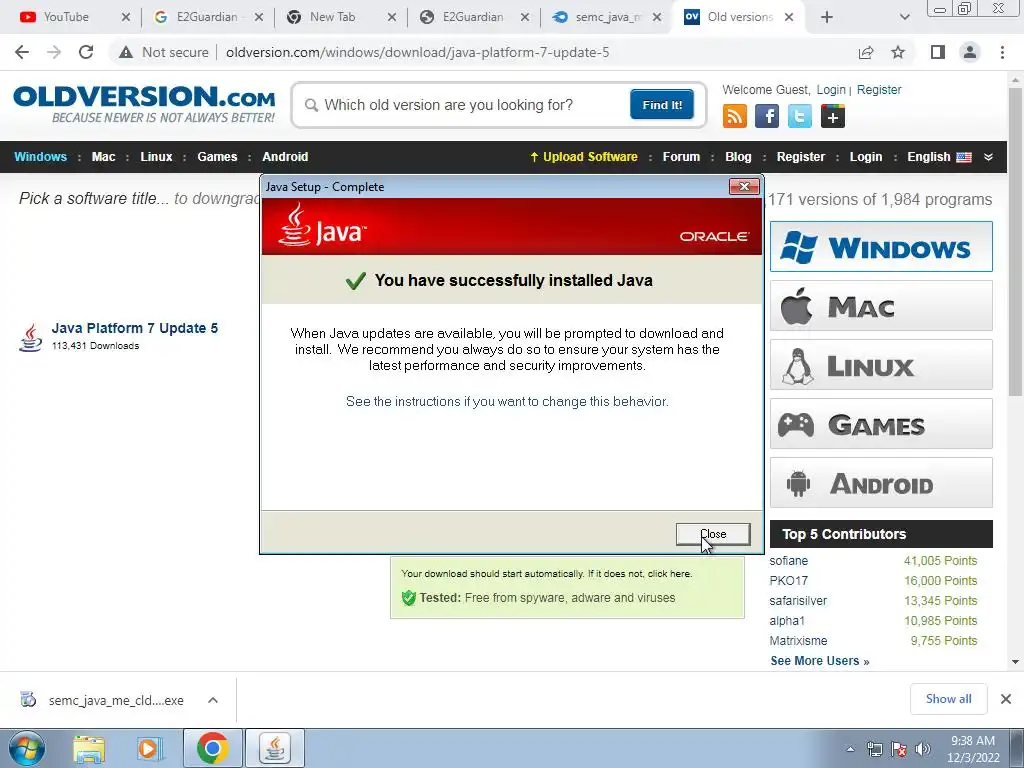Screen dimensions: 1024x768
Task: Click the big Linux platform banner
Action: tap(881, 365)
